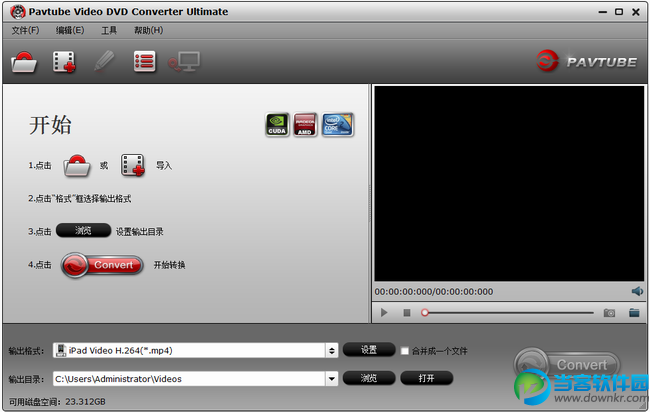
Task: Click the Pavtube app icon in the title bar
Action: (x=18, y=12)
